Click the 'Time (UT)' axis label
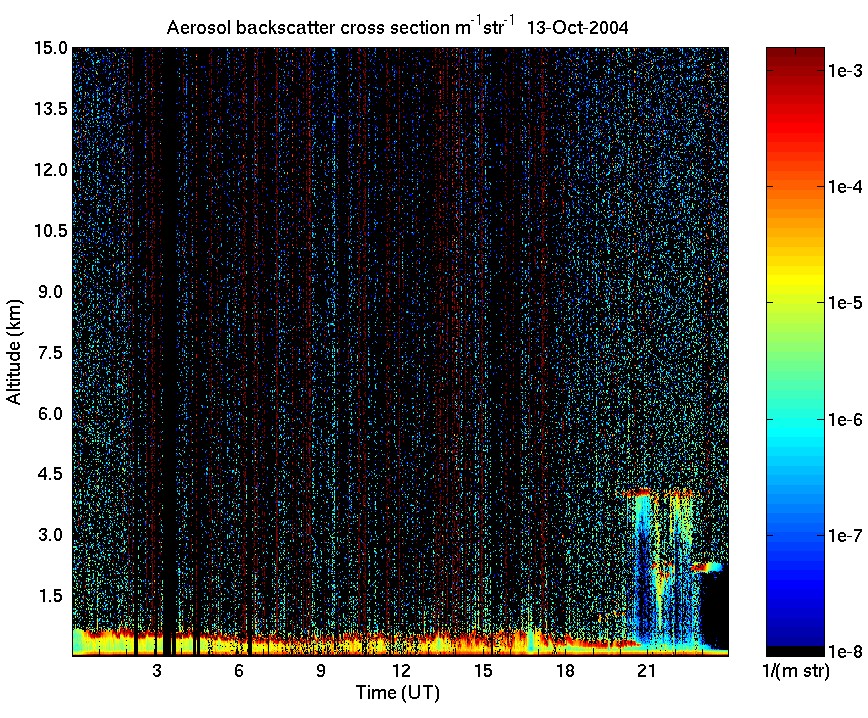Image resolution: width=868 pixels, height=718 pixels. coord(397,693)
